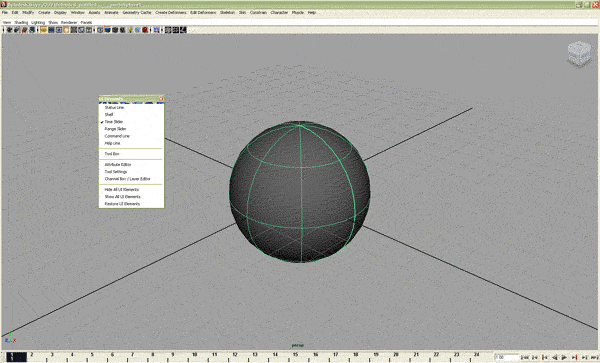Open the Geometry Cache menu
Image resolution: width=600 pixels, height=363 pixels.
tap(137, 13)
